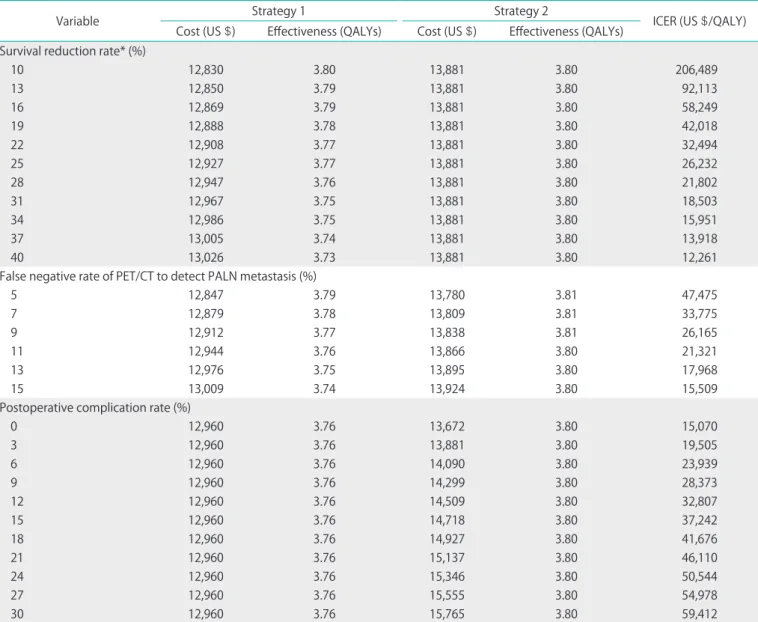Select ICER cell 58,249
This screenshot has width=758, height=622.
click(700, 107)
